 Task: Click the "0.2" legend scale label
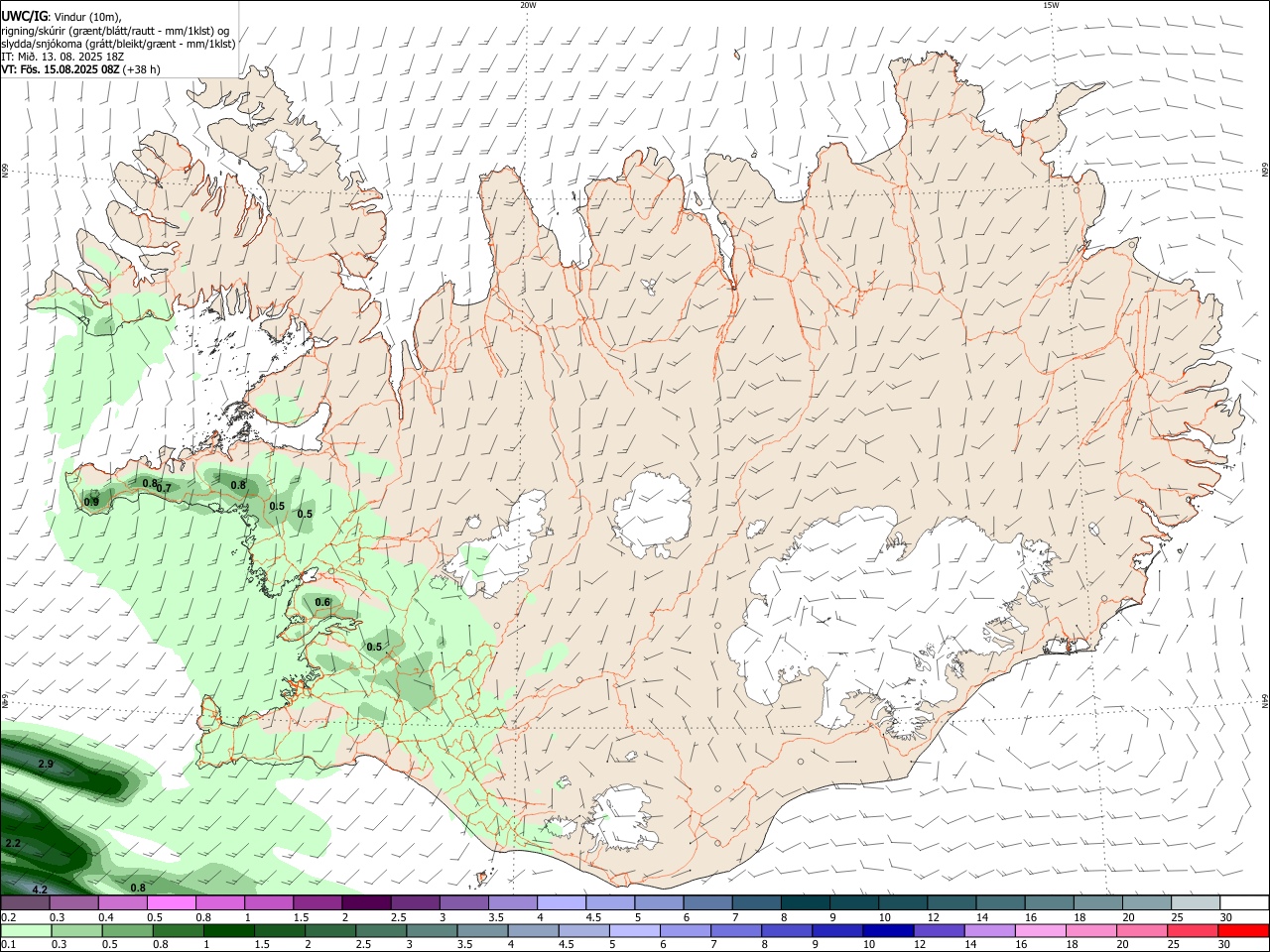[9, 917]
